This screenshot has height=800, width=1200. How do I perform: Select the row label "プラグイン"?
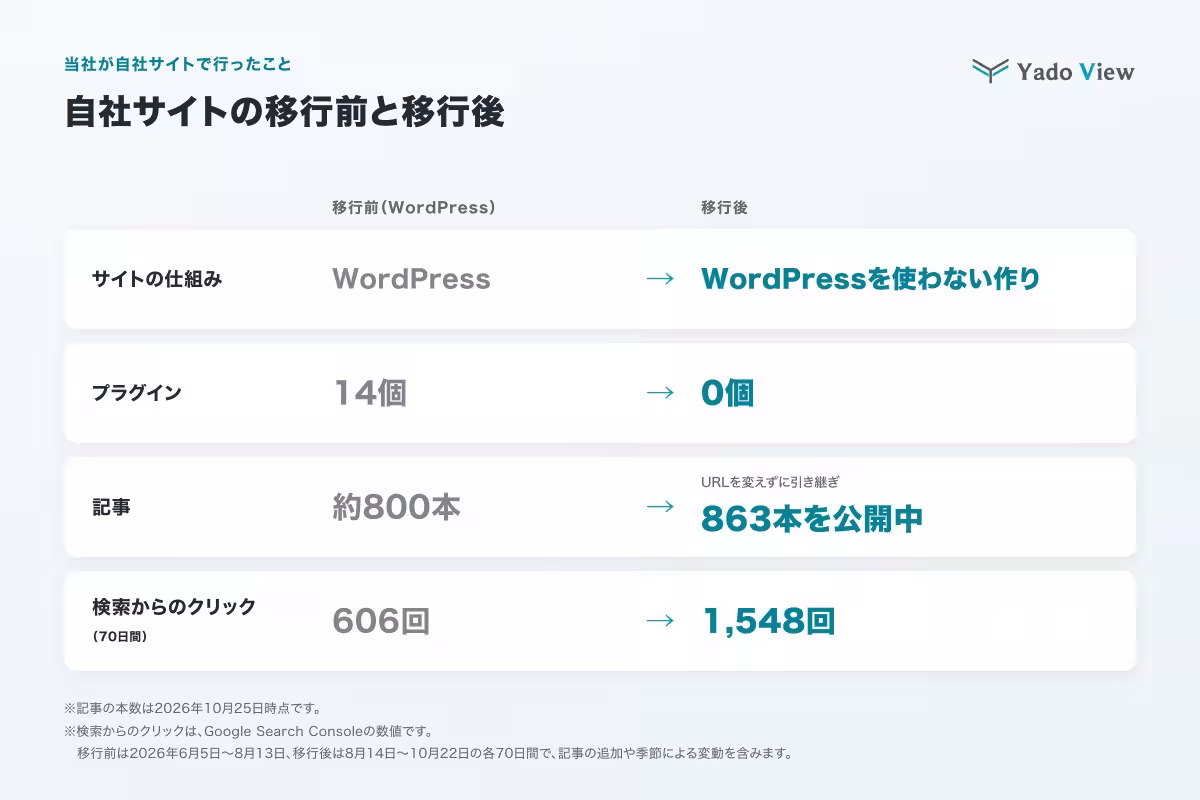point(137,393)
